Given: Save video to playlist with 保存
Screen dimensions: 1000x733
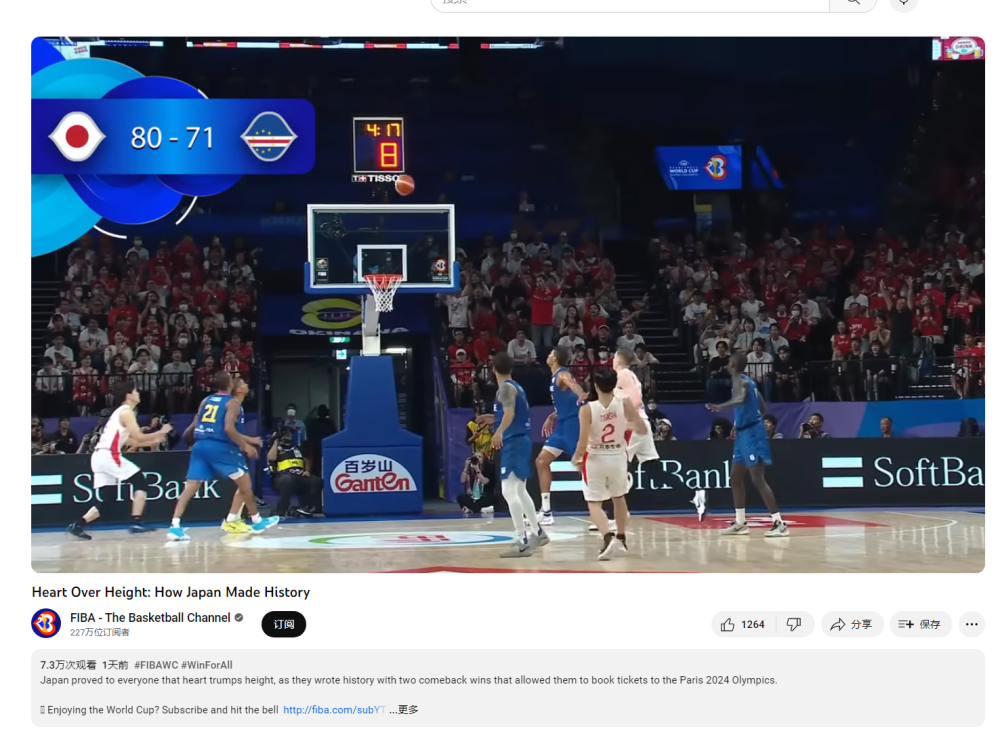Looking at the screenshot, I should click(x=920, y=624).
